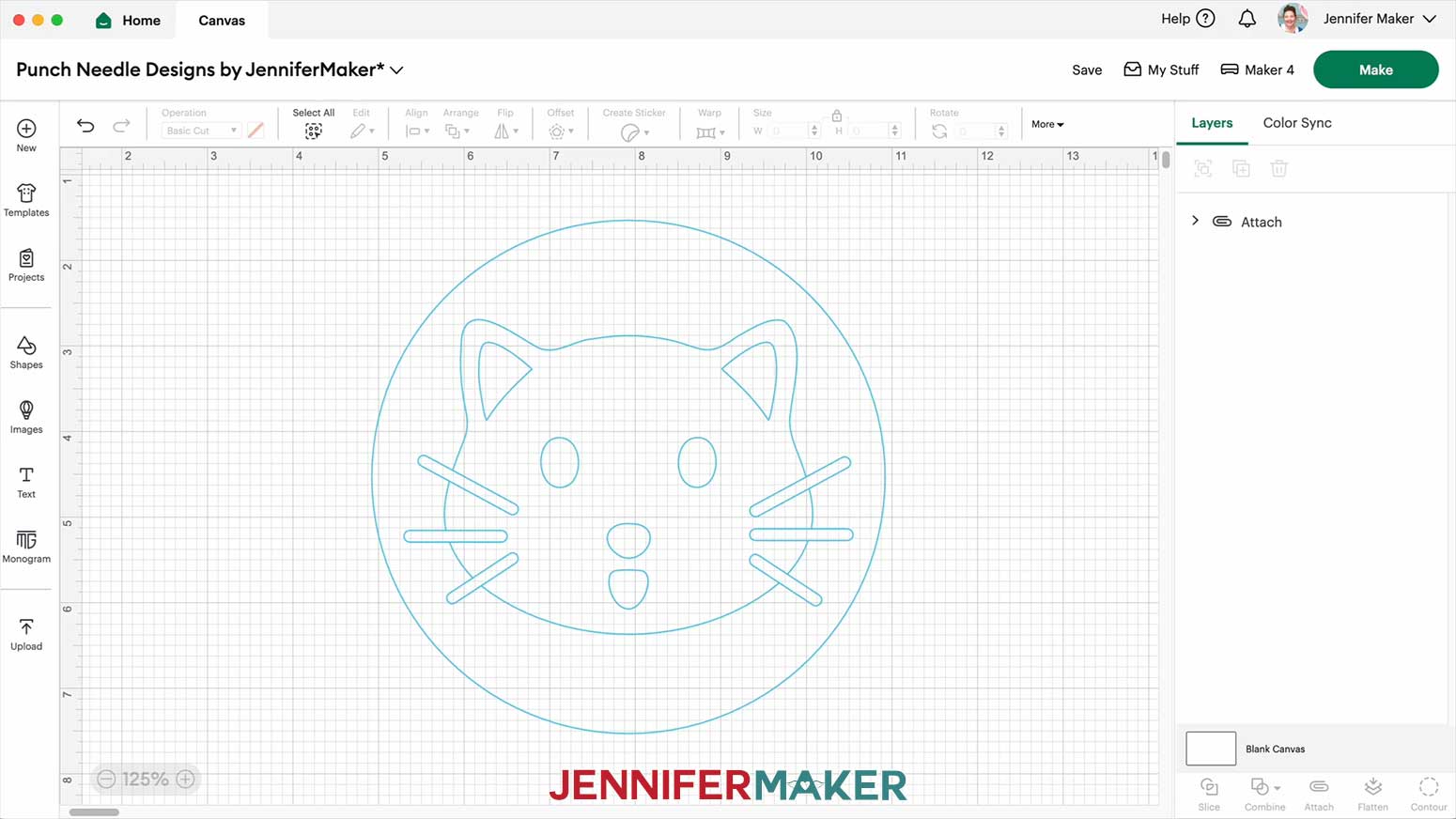Screen dimensions: 1456x819
Task: Open the Monogram tool
Action: pos(26,547)
